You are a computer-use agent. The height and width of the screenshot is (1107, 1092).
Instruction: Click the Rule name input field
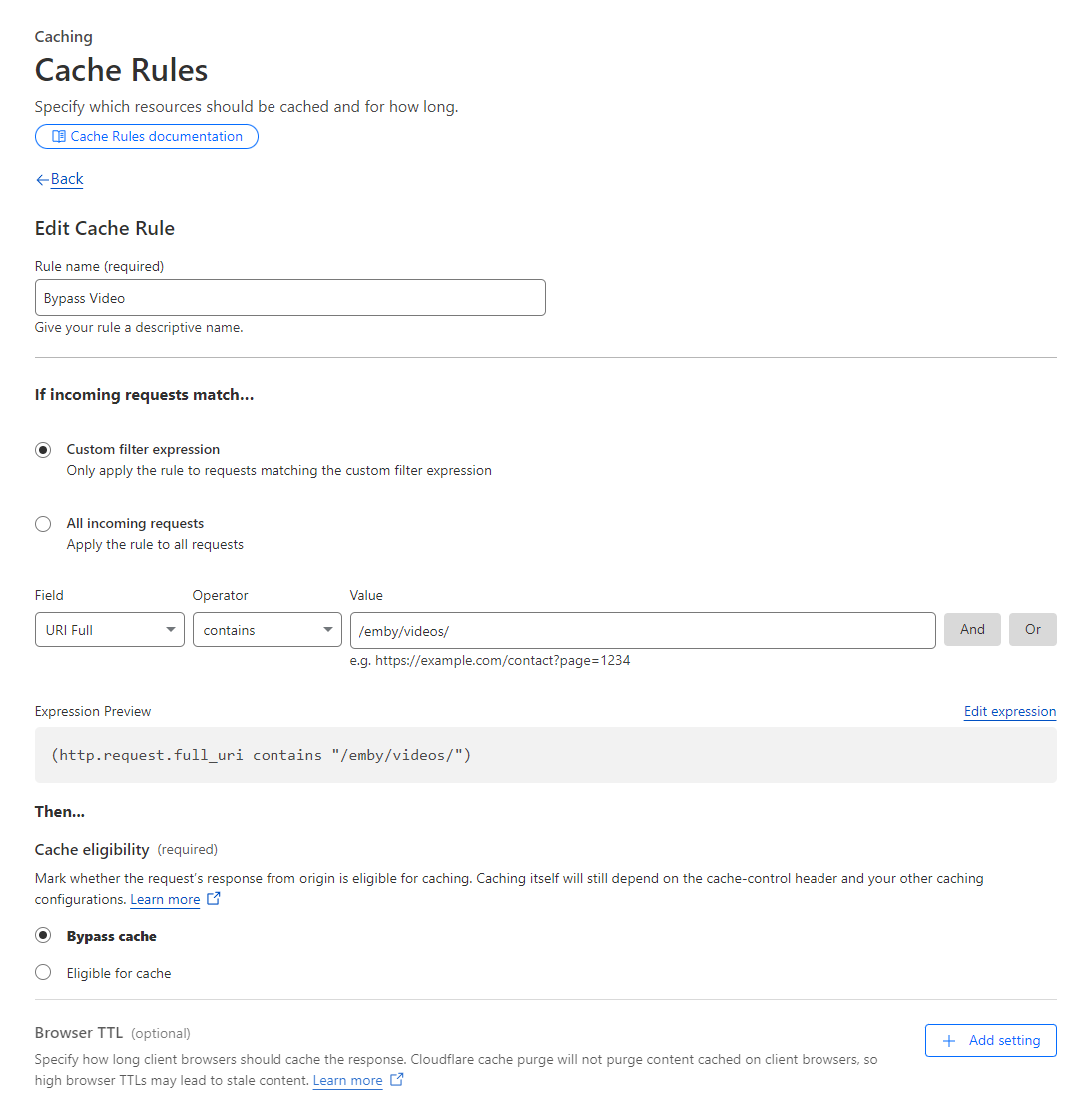289,298
